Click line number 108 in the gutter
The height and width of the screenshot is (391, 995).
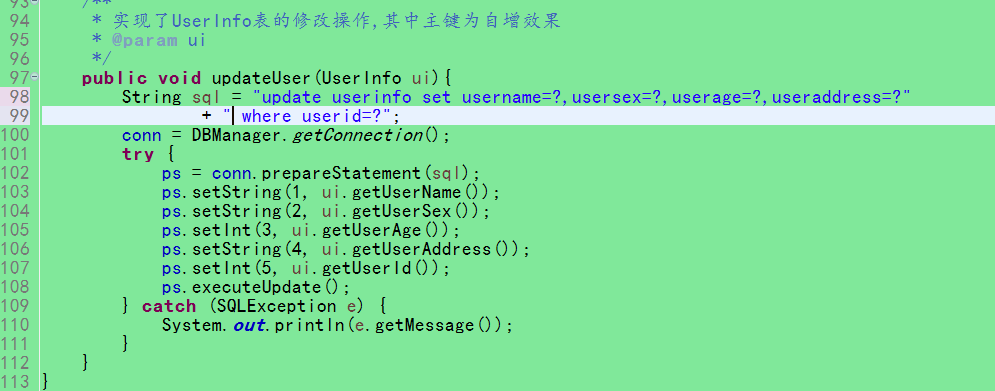tap(15, 287)
